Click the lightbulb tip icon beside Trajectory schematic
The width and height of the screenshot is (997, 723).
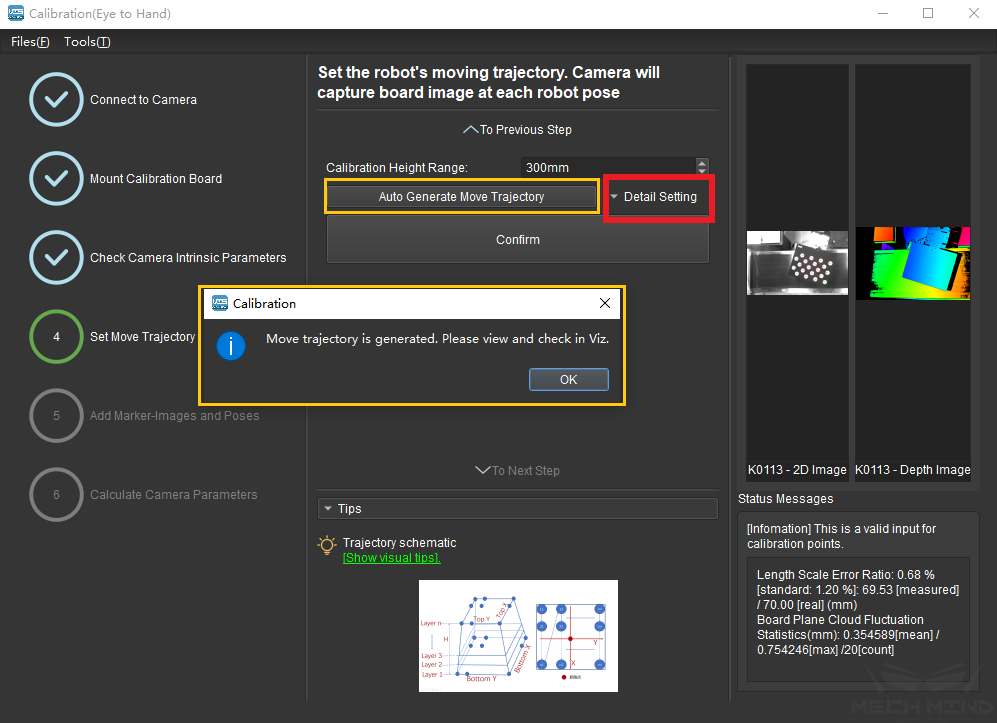327,545
